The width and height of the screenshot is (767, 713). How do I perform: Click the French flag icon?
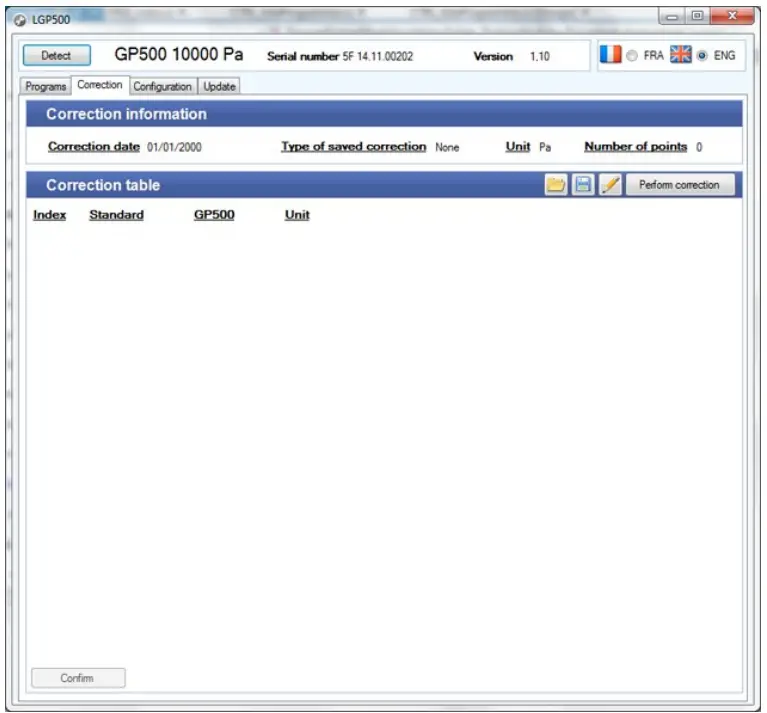pos(610,54)
